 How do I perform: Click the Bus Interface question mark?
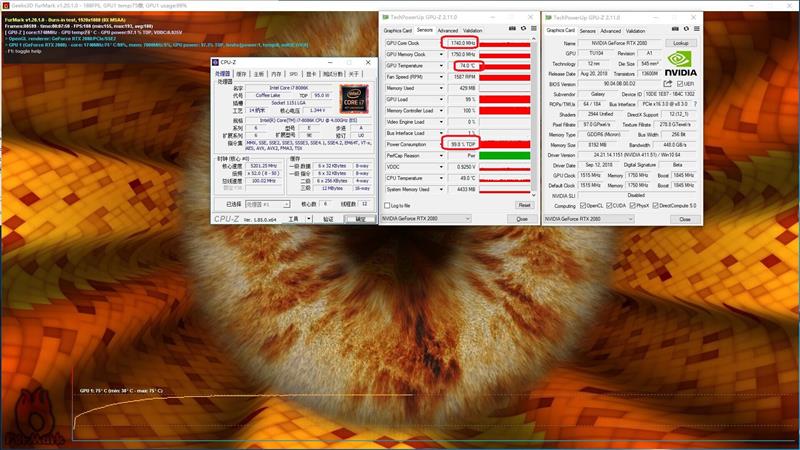pos(695,104)
